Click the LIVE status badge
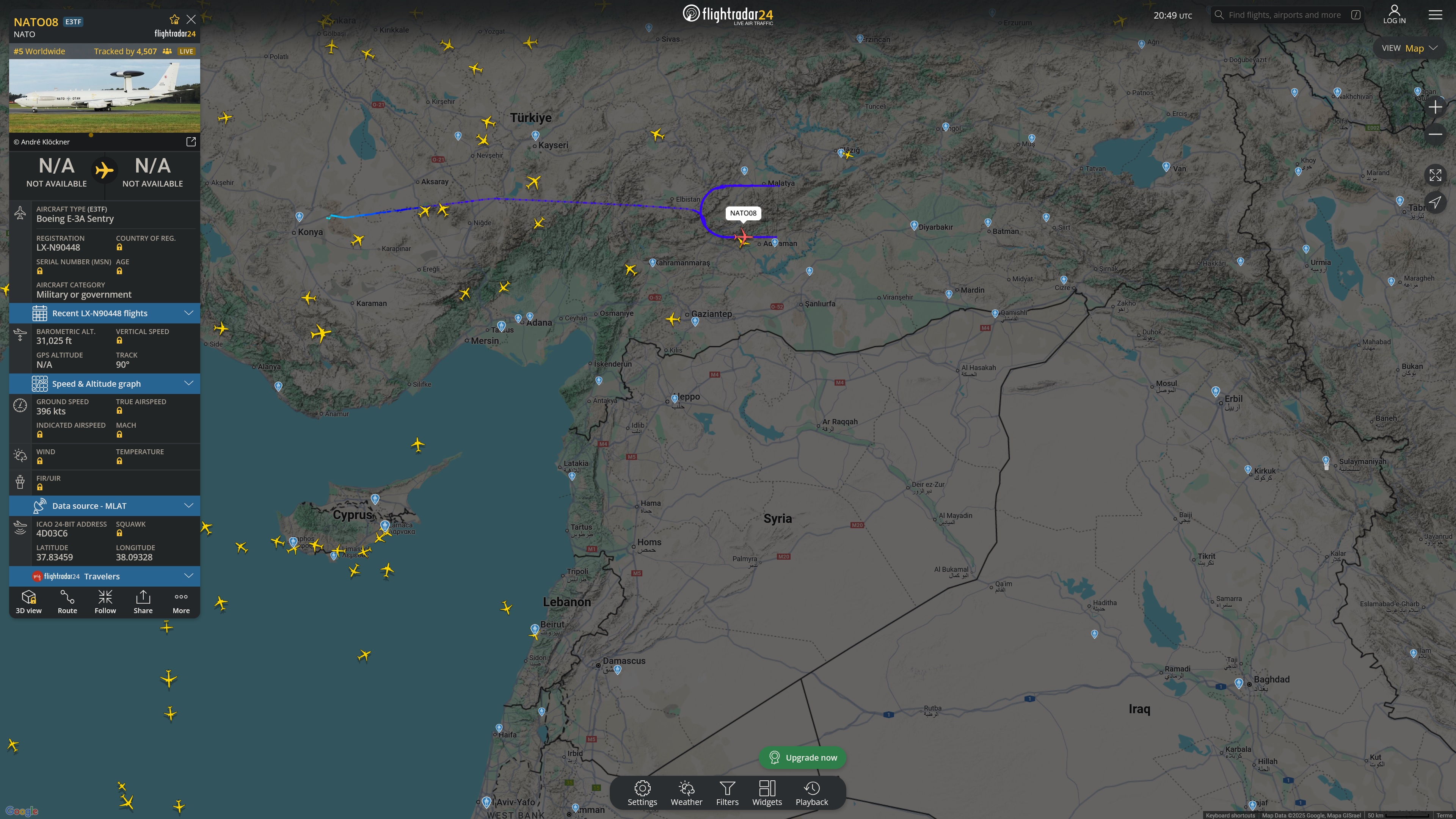Image resolution: width=1456 pixels, height=819 pixels. (x=187, y=52)
